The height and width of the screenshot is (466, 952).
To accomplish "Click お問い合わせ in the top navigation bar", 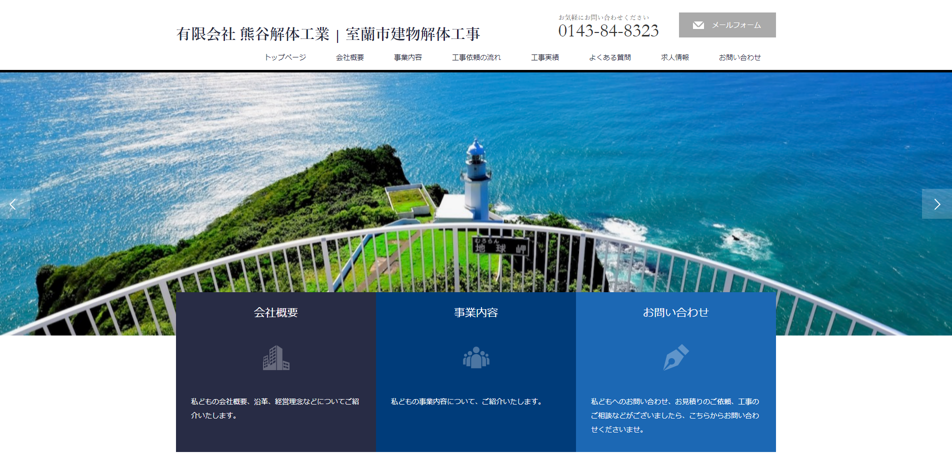I will (x=740, y=58).
